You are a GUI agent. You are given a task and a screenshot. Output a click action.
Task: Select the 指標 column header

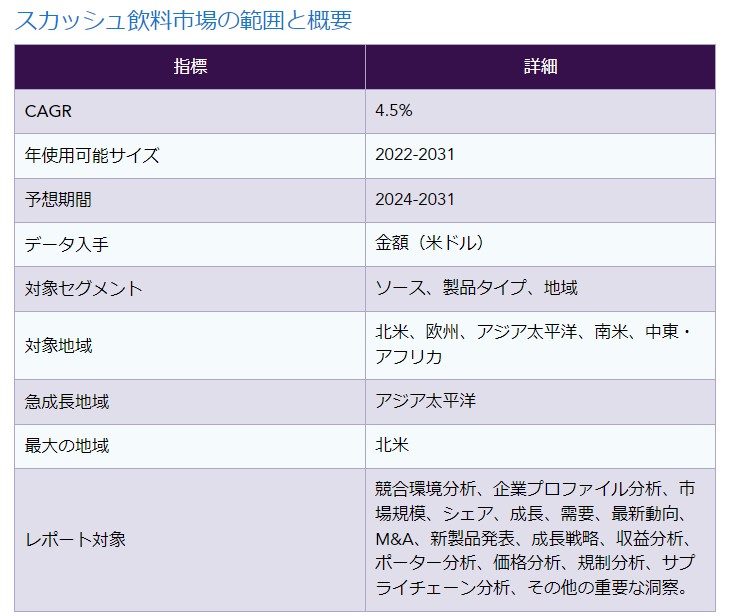[190, 67]
